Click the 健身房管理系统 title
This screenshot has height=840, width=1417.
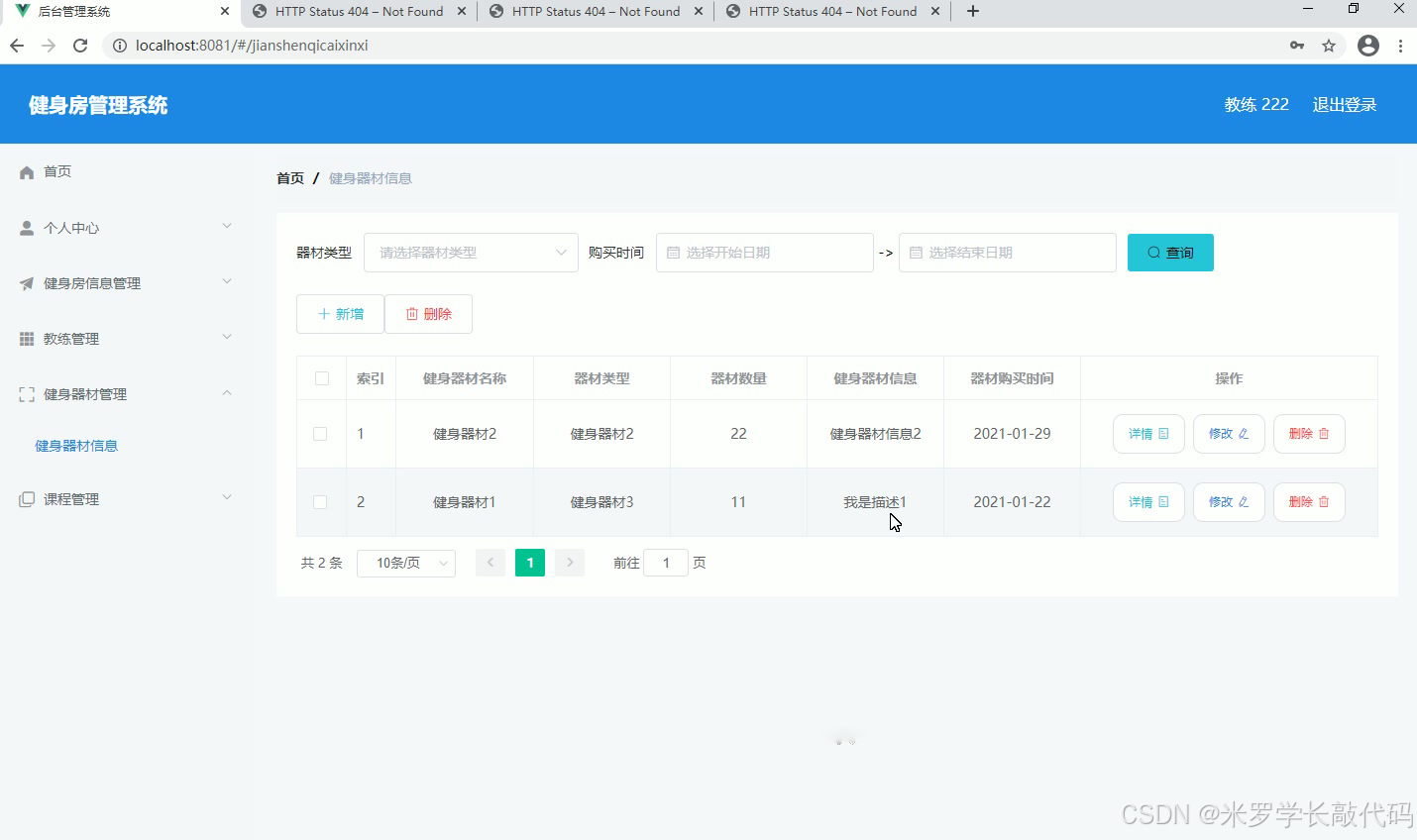point(98,105)
